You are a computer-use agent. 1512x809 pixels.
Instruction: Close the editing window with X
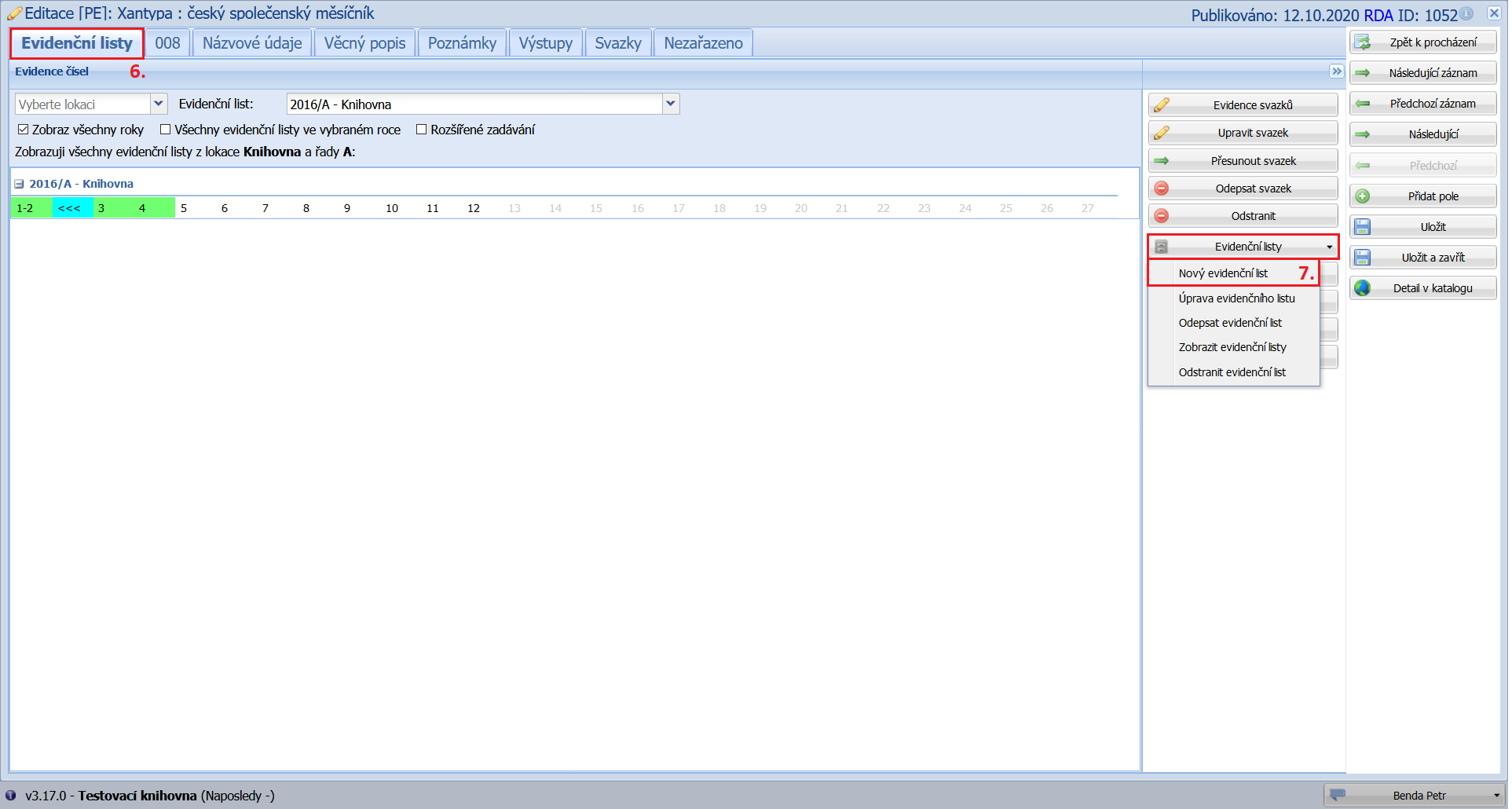click(1494, 13)
